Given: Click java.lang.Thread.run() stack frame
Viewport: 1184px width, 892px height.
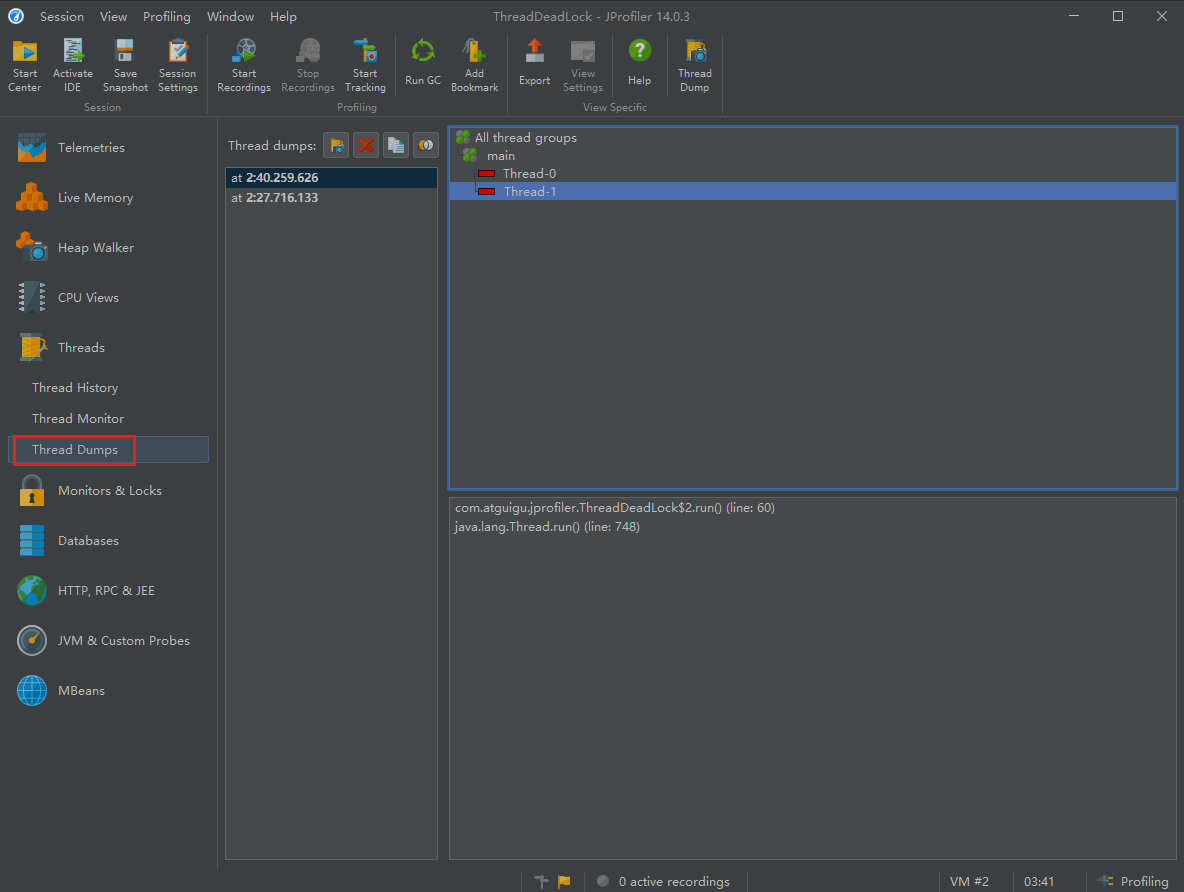Looking at the screenshot, I should tap(547, 526).
